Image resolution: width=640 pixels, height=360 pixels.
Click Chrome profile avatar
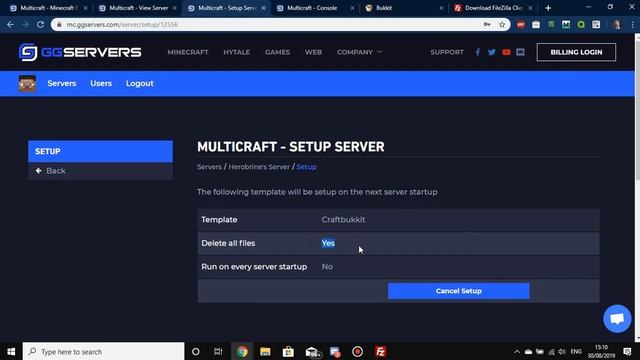coord(617,24)
